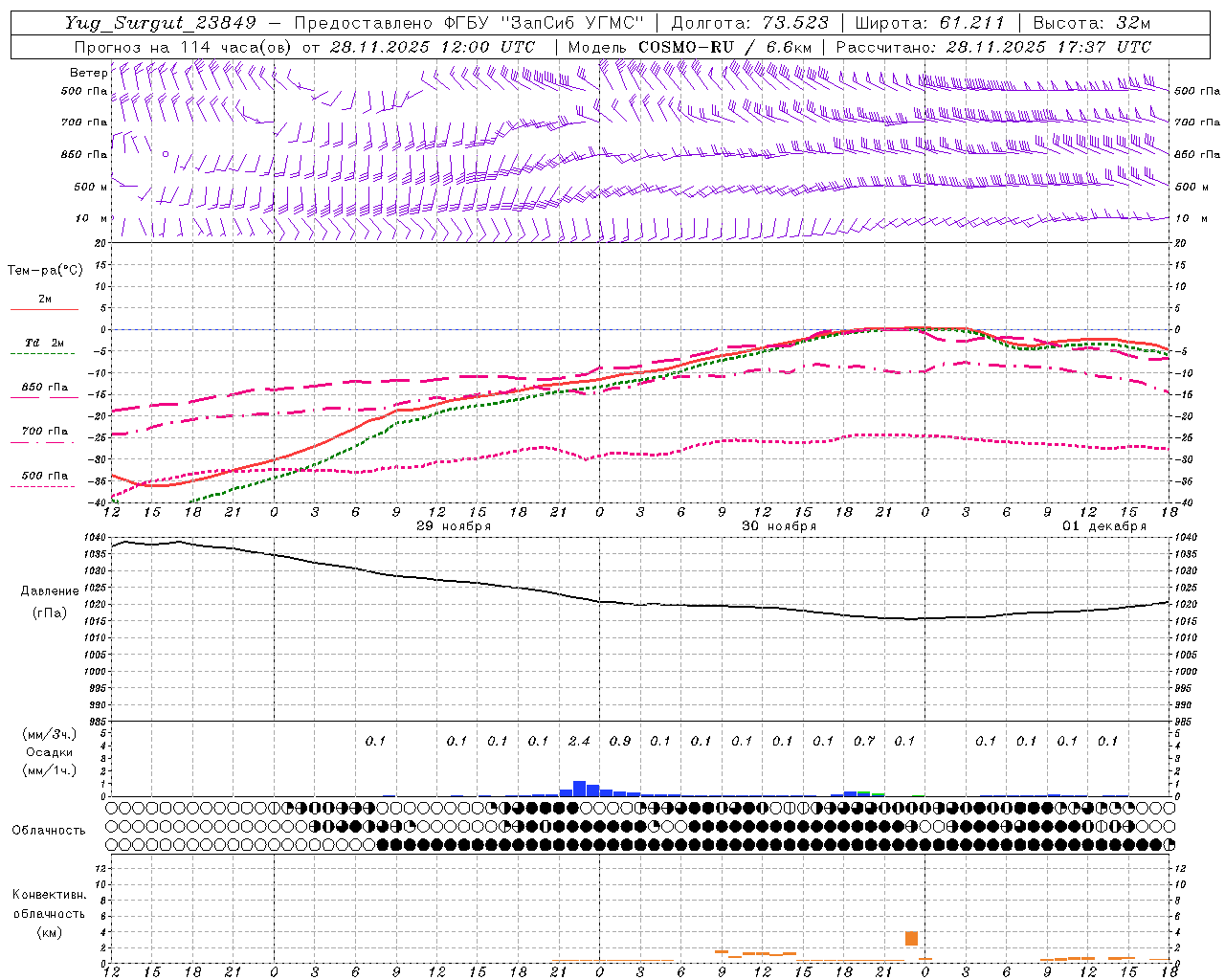
Task: Click the (мм/1ч.) unit label
Action: (50, 770)
